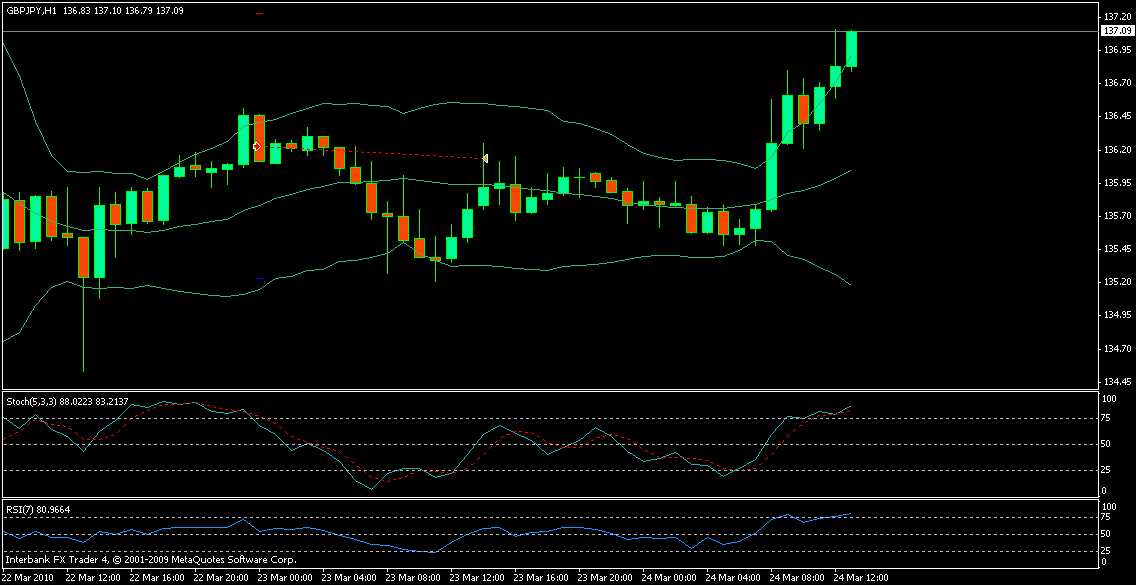This screenshot has width=1136, height=585.
Task: Click the orange trade exit arrow marker
Action: point(485,158)
